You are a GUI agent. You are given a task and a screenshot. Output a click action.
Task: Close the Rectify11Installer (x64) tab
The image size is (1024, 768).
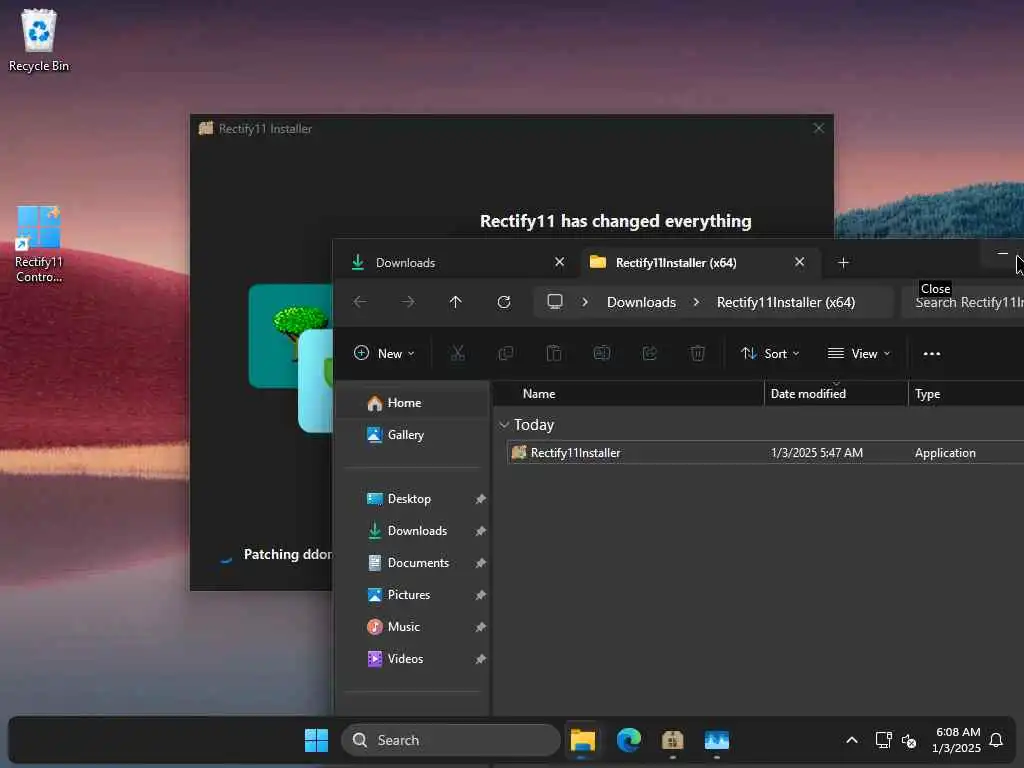click(799, 262)
